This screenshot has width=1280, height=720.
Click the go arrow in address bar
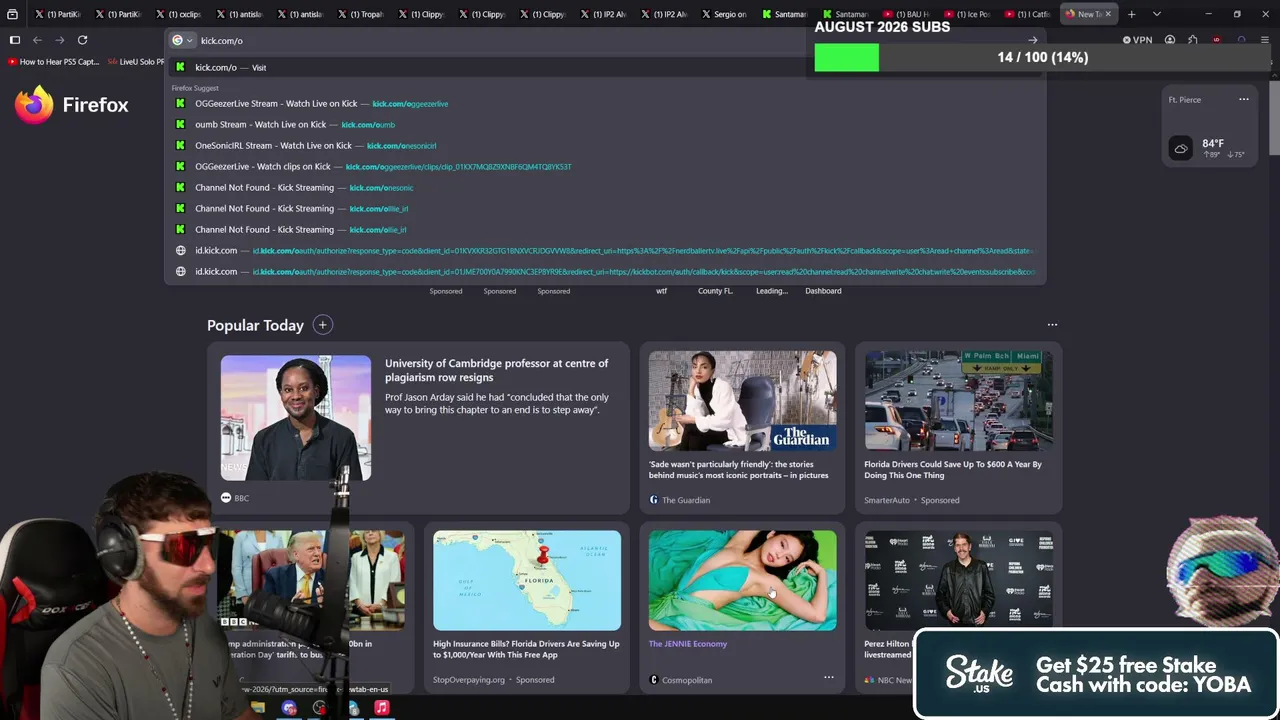(1032, 41)
